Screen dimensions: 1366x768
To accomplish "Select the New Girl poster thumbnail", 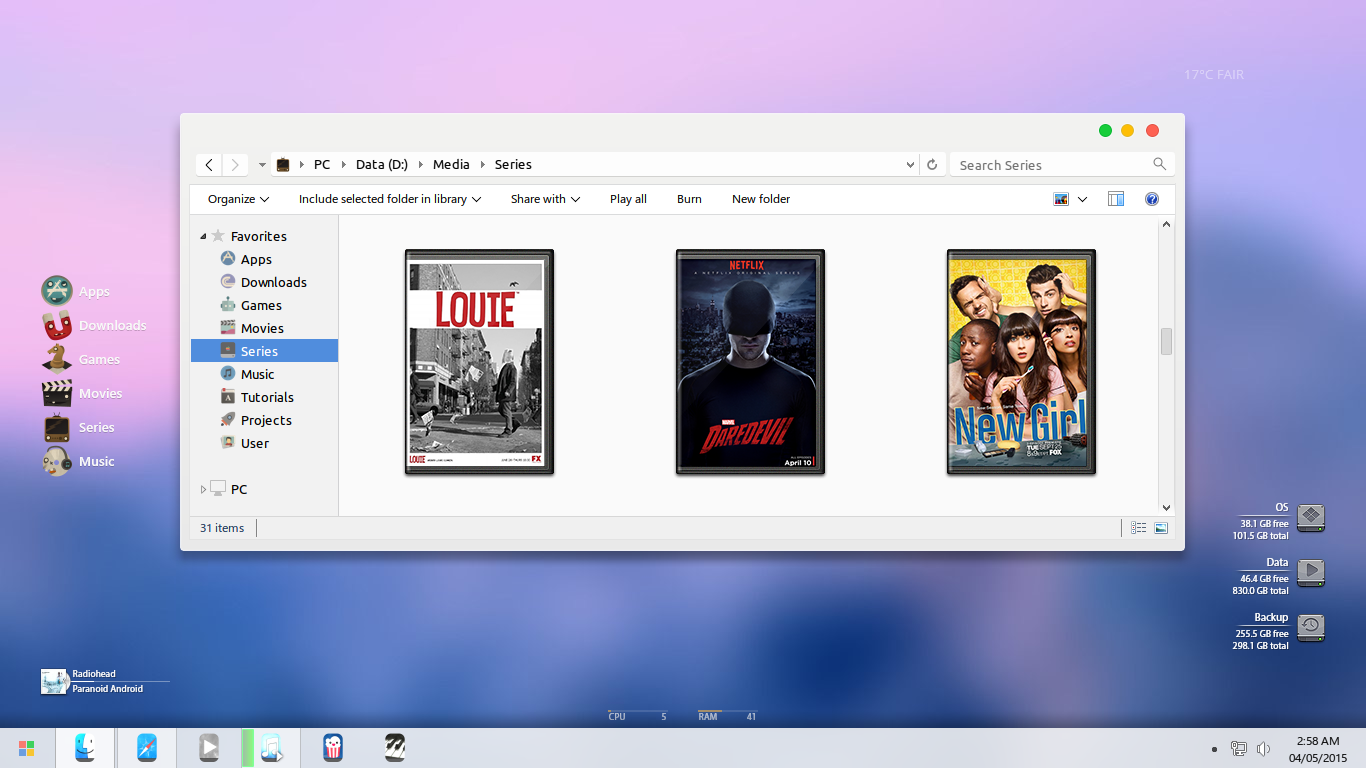I will pos(1021,362).
